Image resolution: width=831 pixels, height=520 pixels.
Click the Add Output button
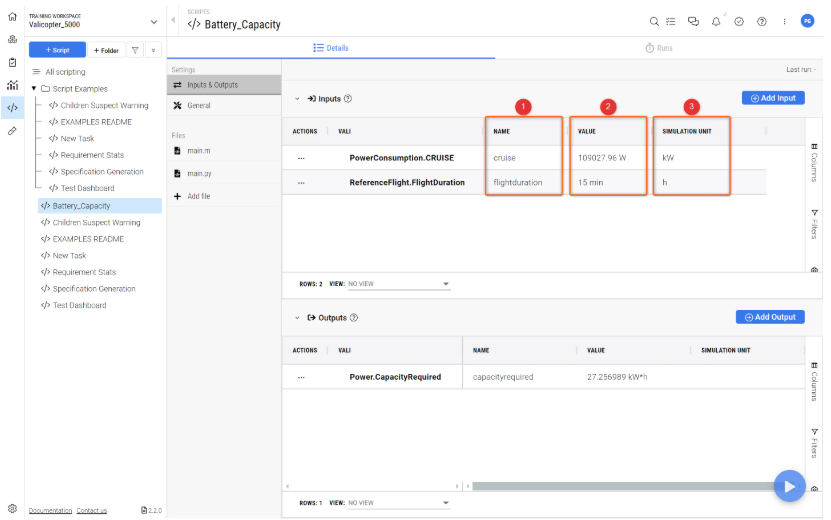770,317
